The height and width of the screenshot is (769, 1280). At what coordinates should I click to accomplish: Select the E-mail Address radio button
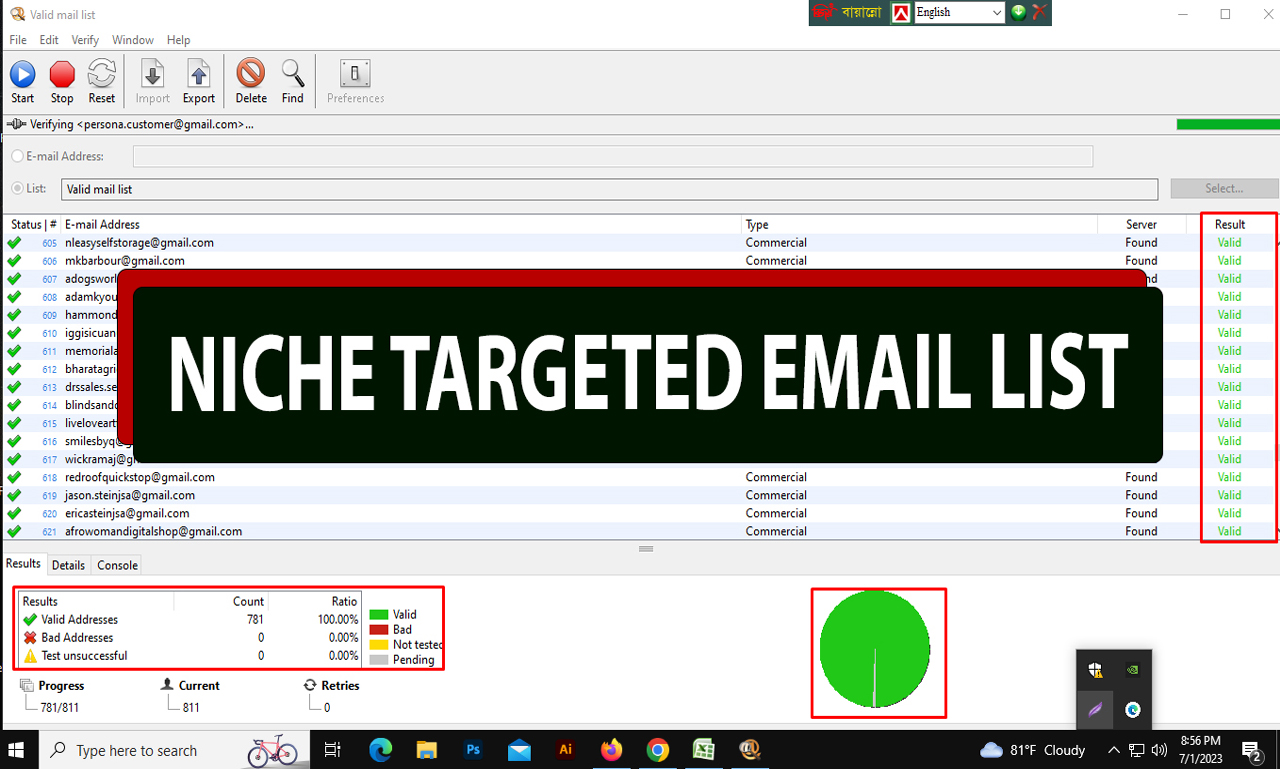click(x=16, y=156)
